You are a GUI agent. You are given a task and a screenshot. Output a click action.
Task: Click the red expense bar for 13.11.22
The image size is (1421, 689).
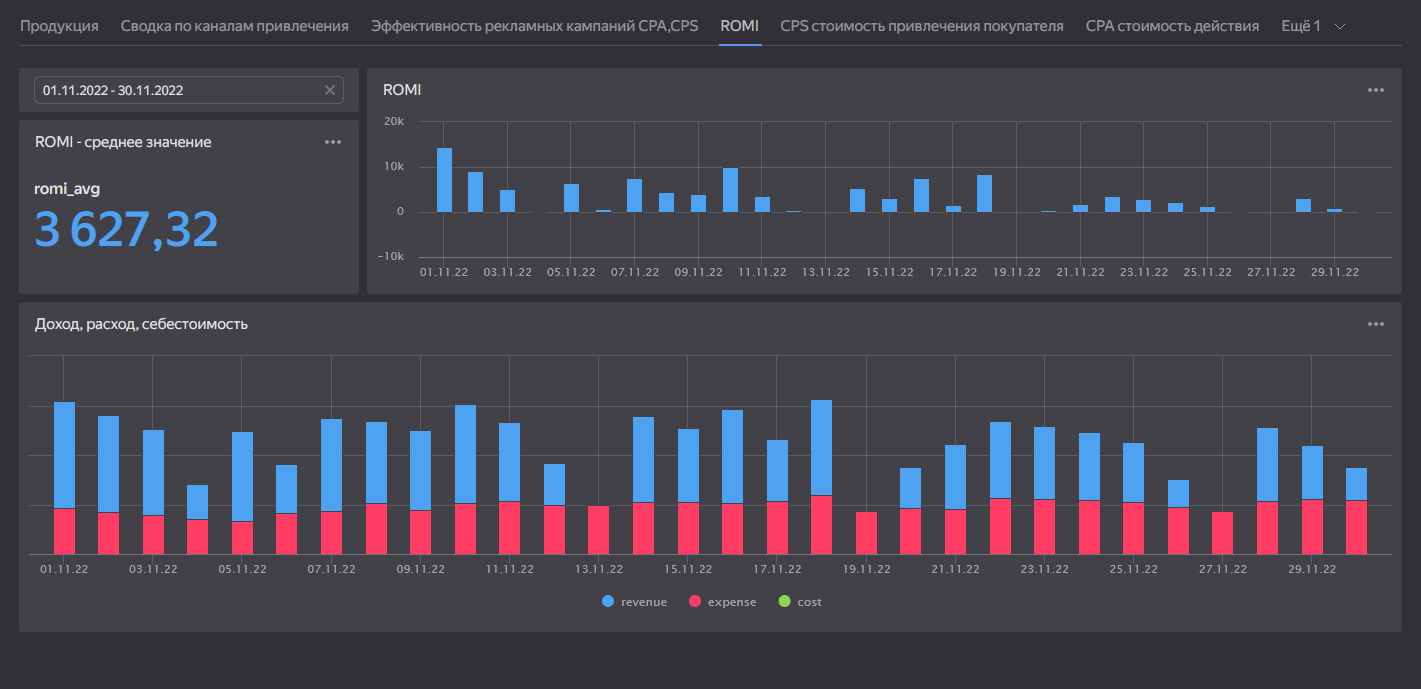click(598, 530)
